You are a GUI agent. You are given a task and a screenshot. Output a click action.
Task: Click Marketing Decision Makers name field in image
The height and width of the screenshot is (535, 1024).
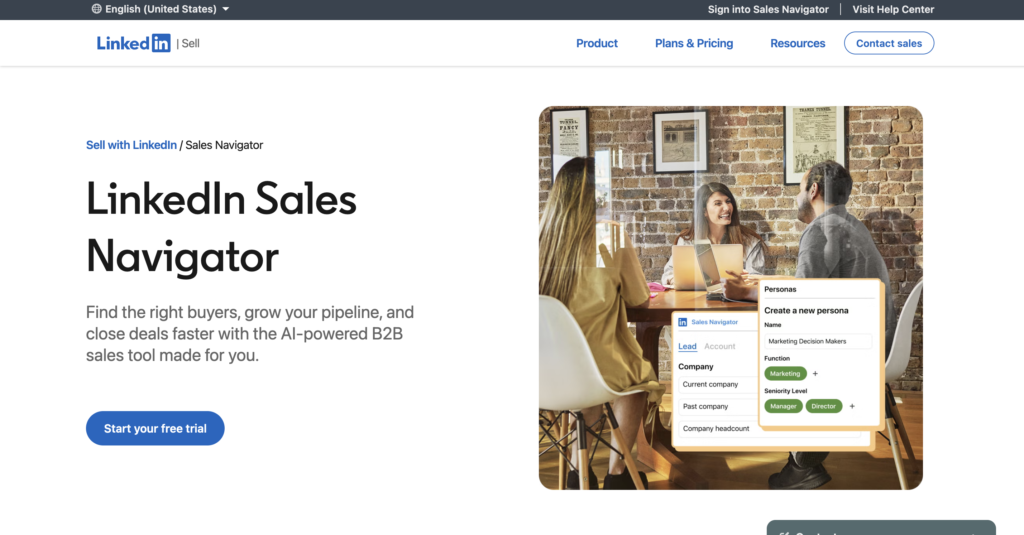coord(818,341)
